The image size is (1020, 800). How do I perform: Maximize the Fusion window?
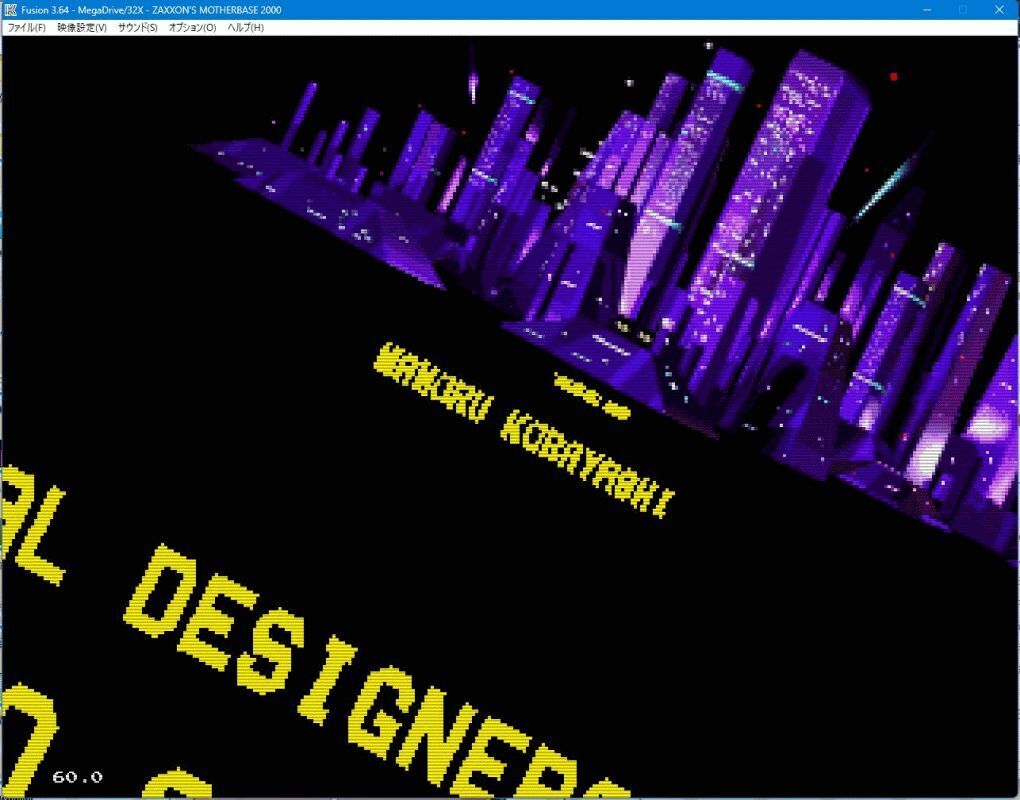(963, 10)
